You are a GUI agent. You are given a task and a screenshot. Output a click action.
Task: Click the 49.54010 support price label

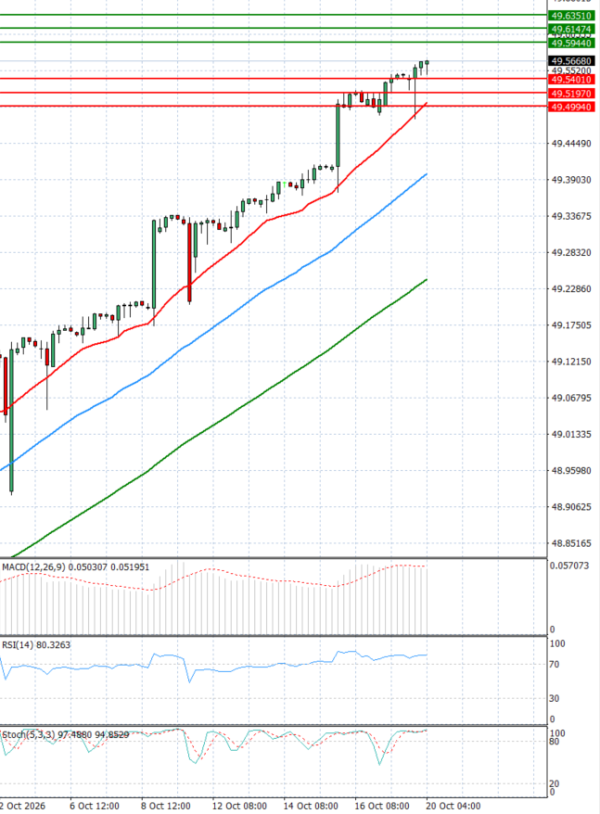(570, 79)
